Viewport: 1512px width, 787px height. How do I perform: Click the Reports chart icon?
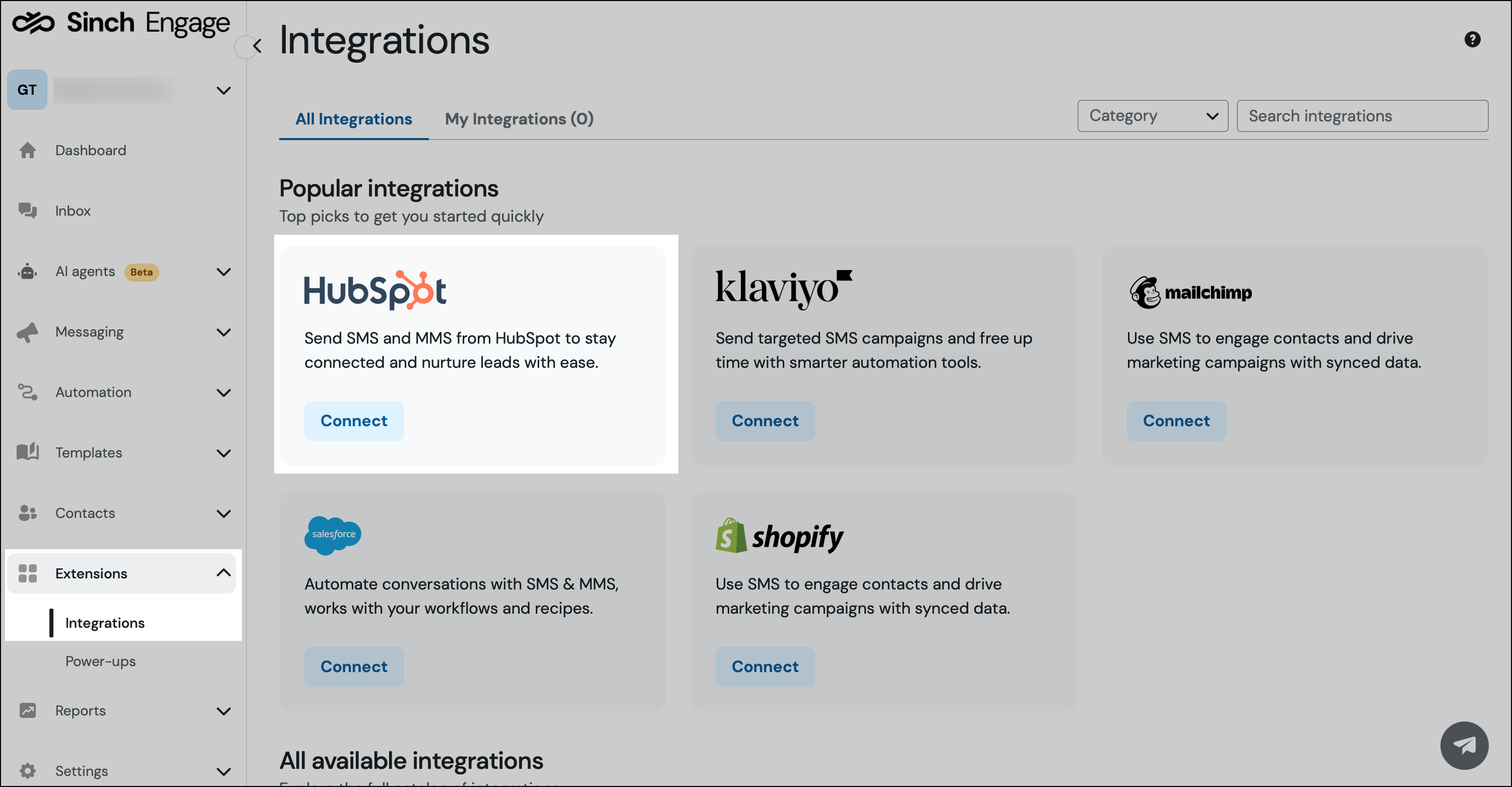coord(27,710)
